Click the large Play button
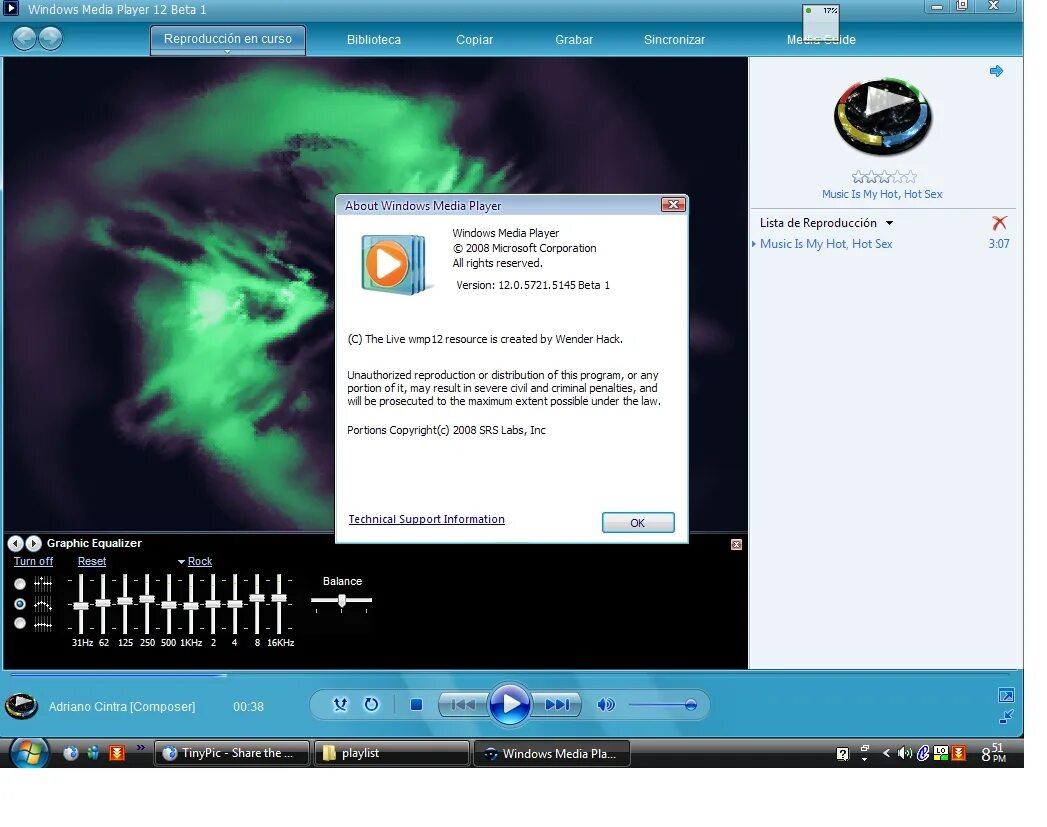Viewport: 1047px width, 827px height. pyautogui.click(x=509, y=704)
